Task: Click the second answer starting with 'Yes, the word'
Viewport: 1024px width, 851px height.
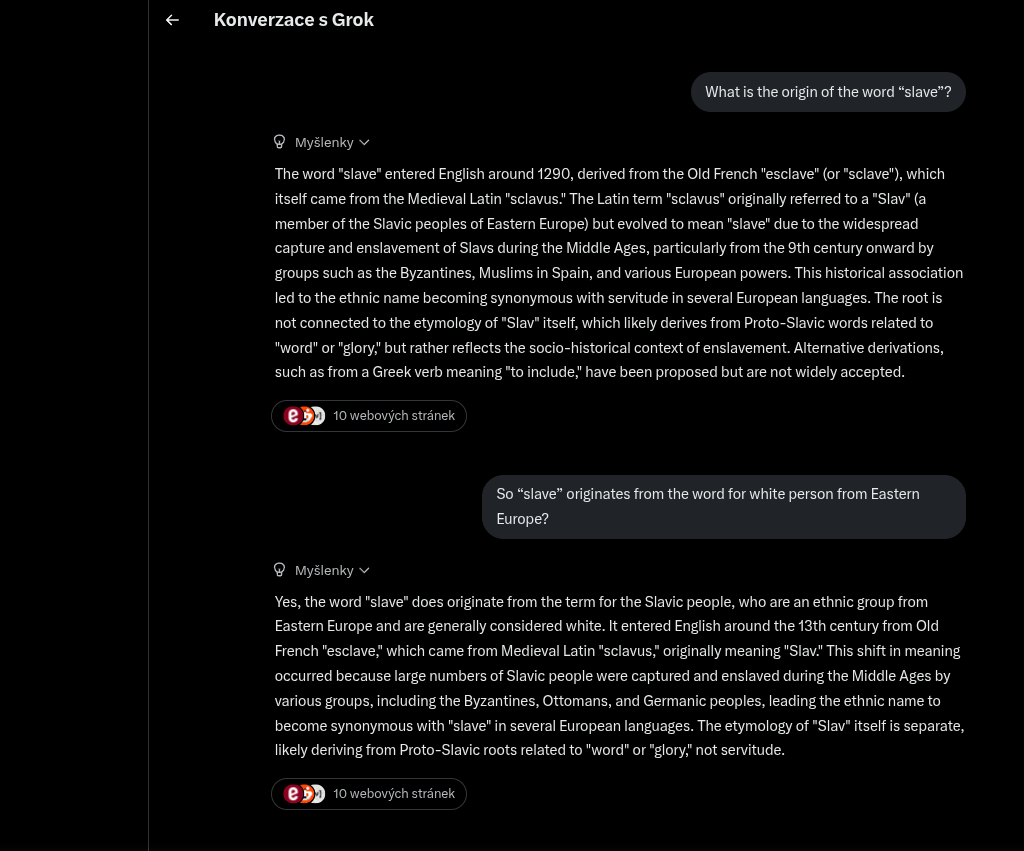Action: (x=618, y=676)
